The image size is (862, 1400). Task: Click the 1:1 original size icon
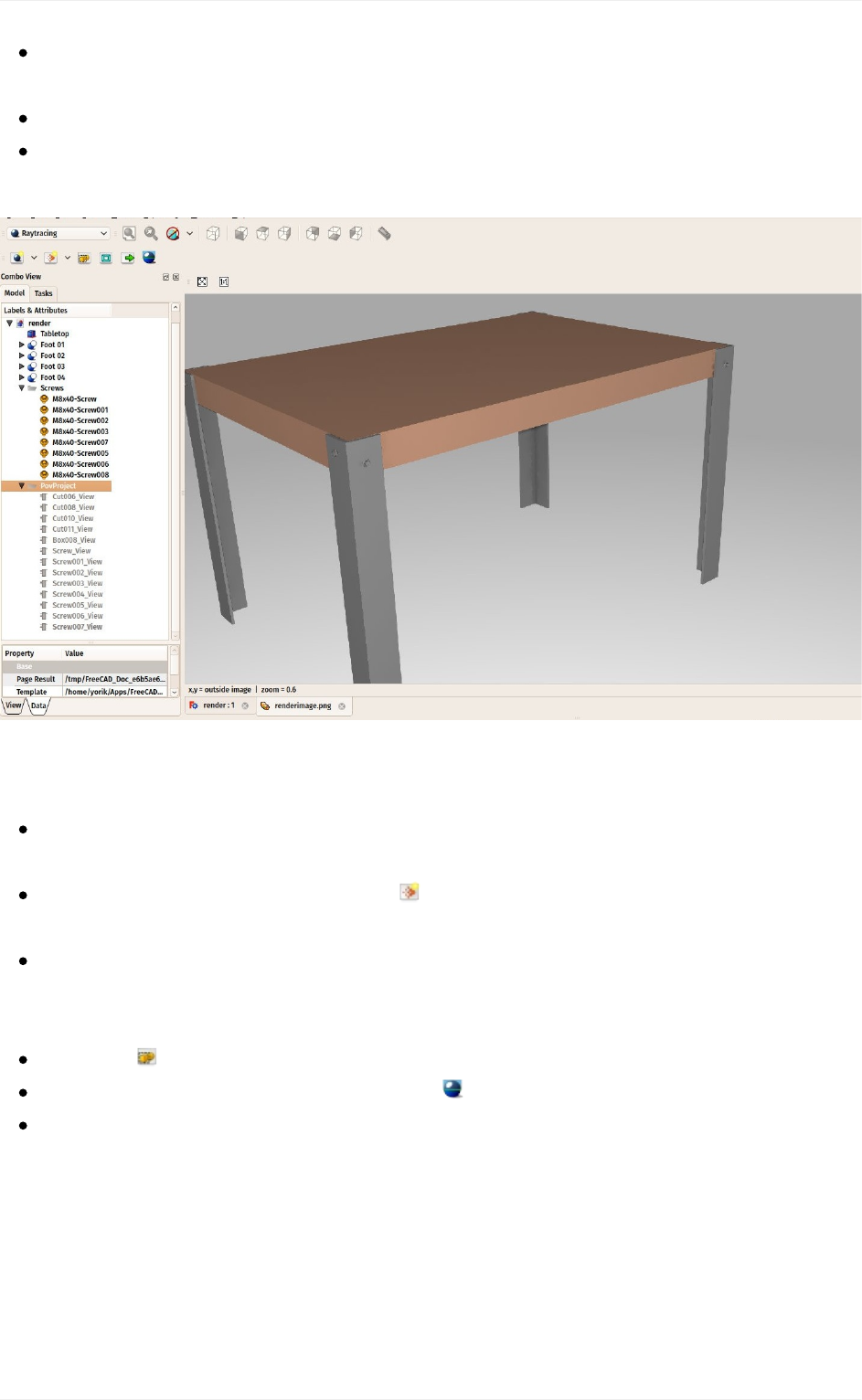pyautogui.click(x=224, y=281)
